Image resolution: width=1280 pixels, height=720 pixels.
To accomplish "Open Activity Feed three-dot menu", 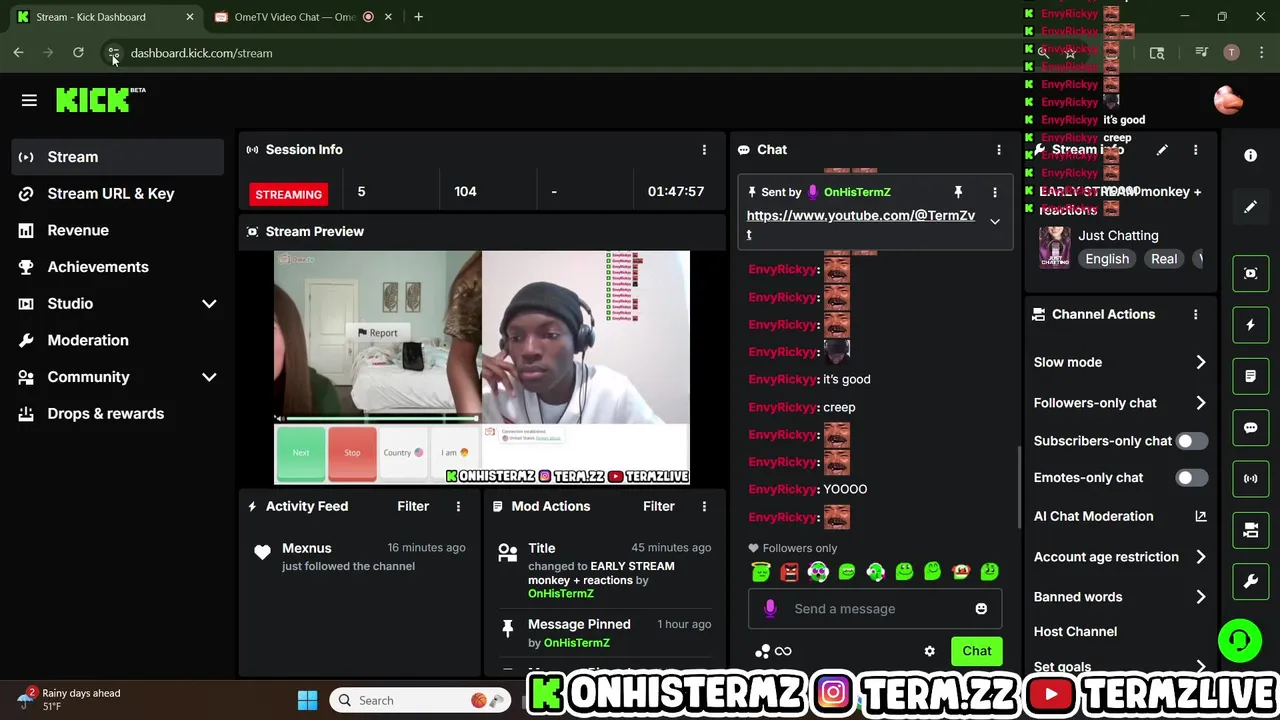I will click(458, 506).
